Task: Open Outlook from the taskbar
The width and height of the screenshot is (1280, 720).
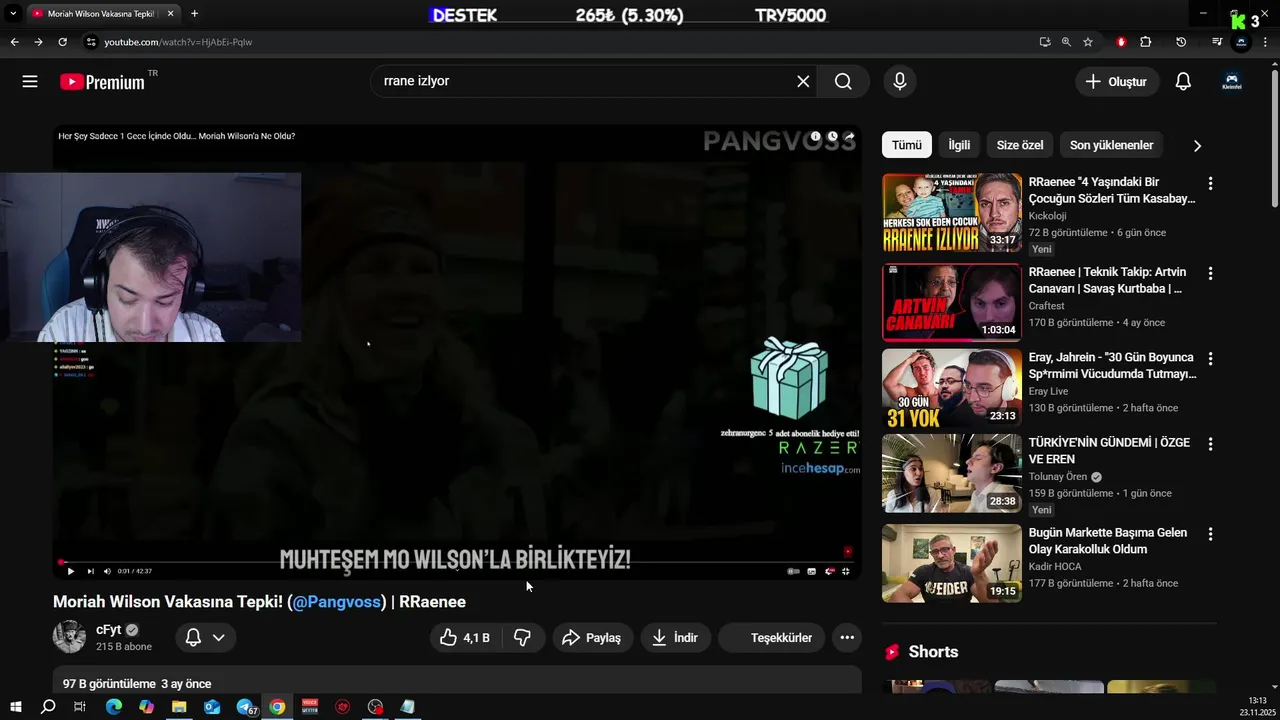Action: 212,707
